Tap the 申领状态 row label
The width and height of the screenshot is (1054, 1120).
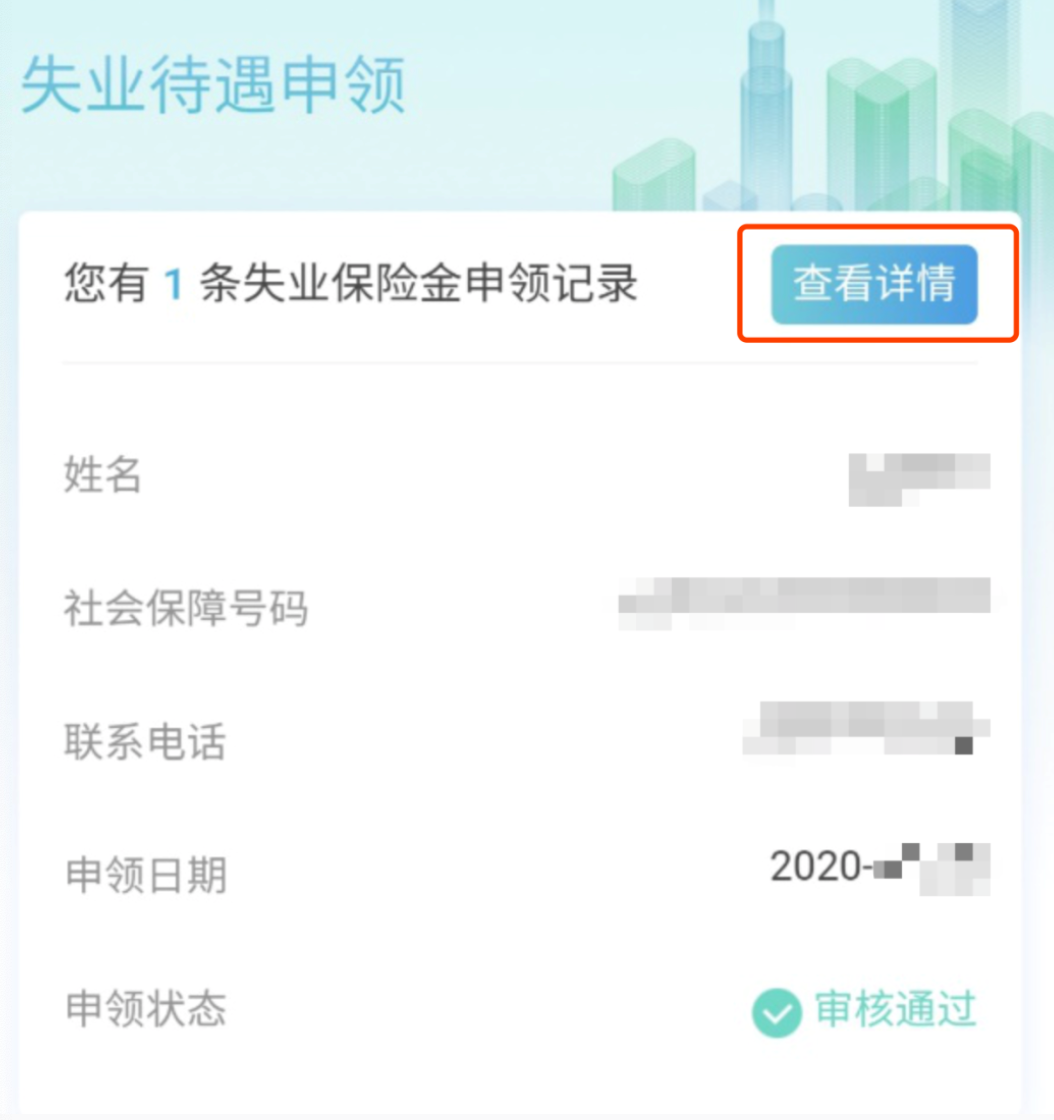(x=146, y=1009)
